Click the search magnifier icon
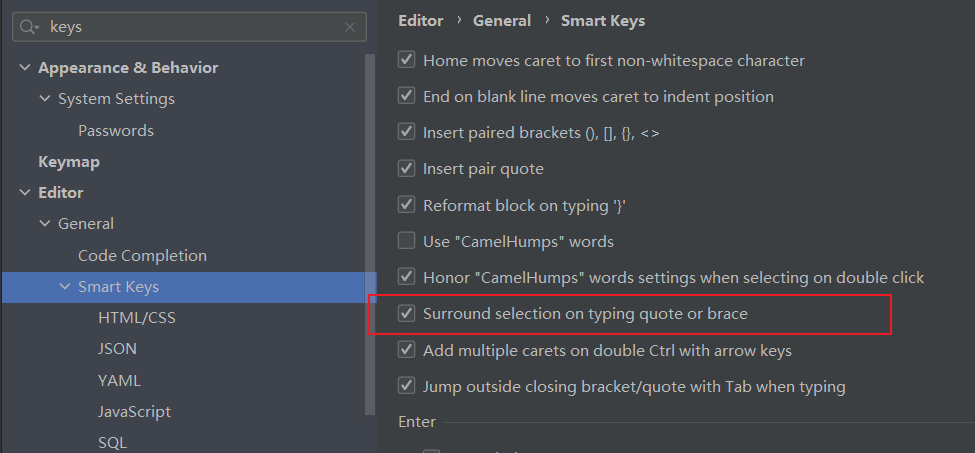The height and width of the screenshot is (453, 975). (x=30, y=28)
